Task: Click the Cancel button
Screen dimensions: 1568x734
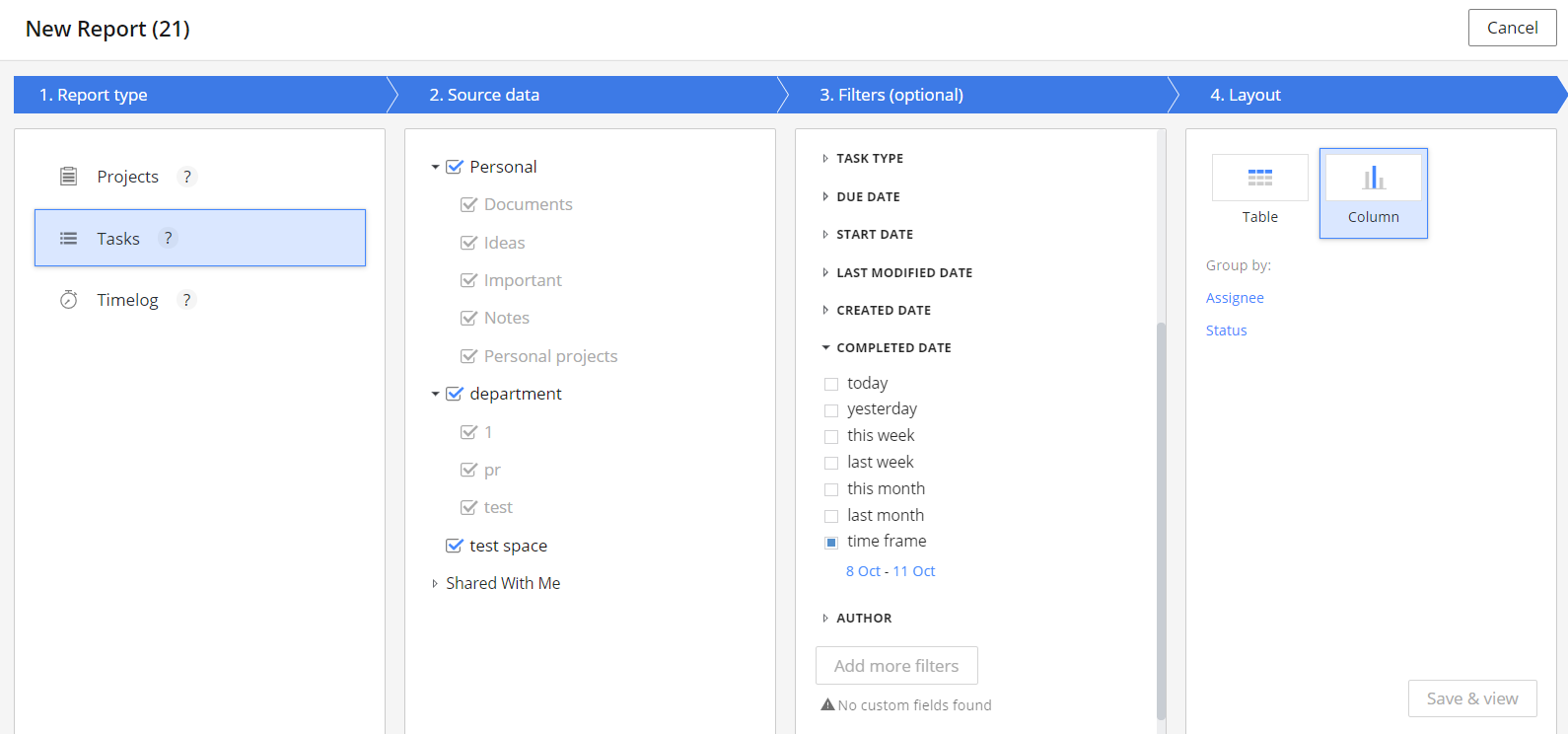Action: pos(1511,28)
